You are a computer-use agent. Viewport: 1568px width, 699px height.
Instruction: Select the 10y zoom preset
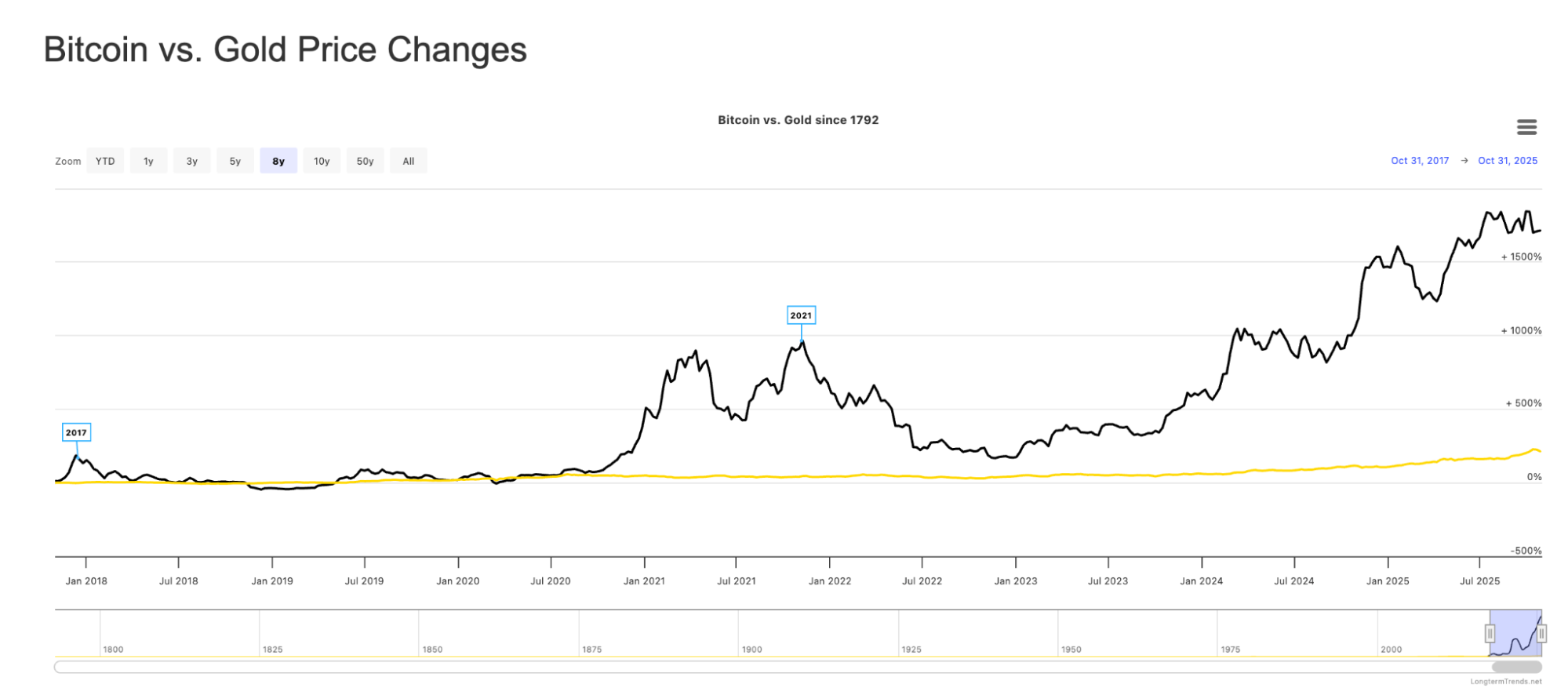click(322, 160)
